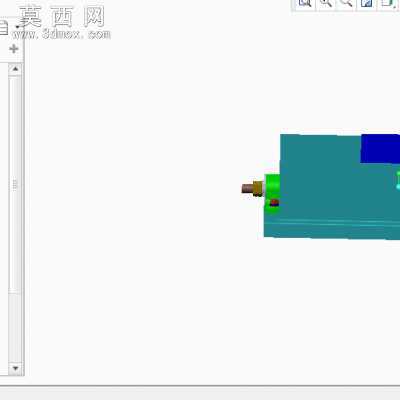Screen dimensions: 400x400
Task: Select the gold nut on the shaft
Action: (x=258, y=188)
